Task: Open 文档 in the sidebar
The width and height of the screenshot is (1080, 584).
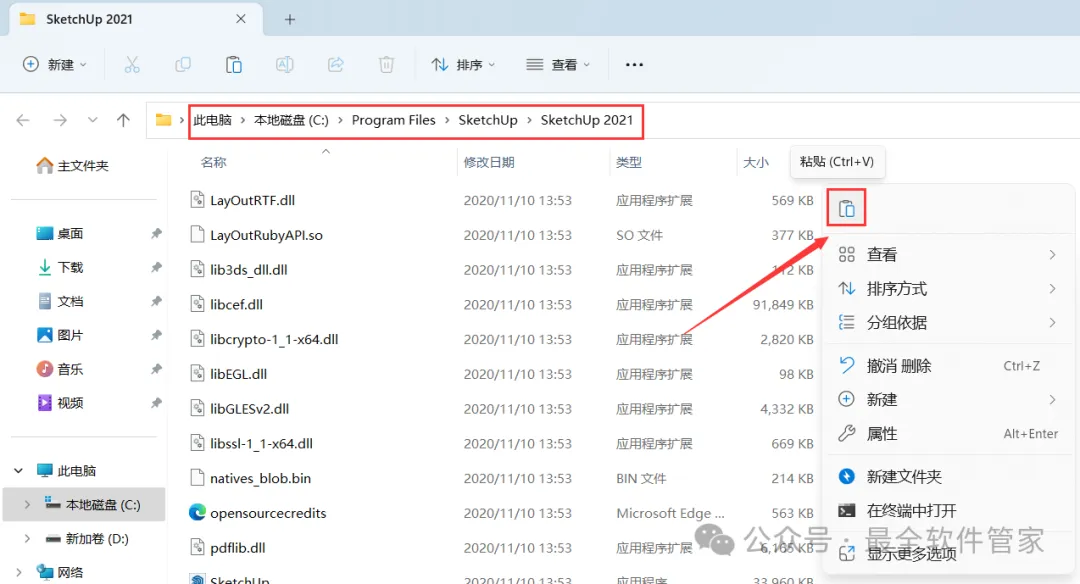Action: point(60,301)
